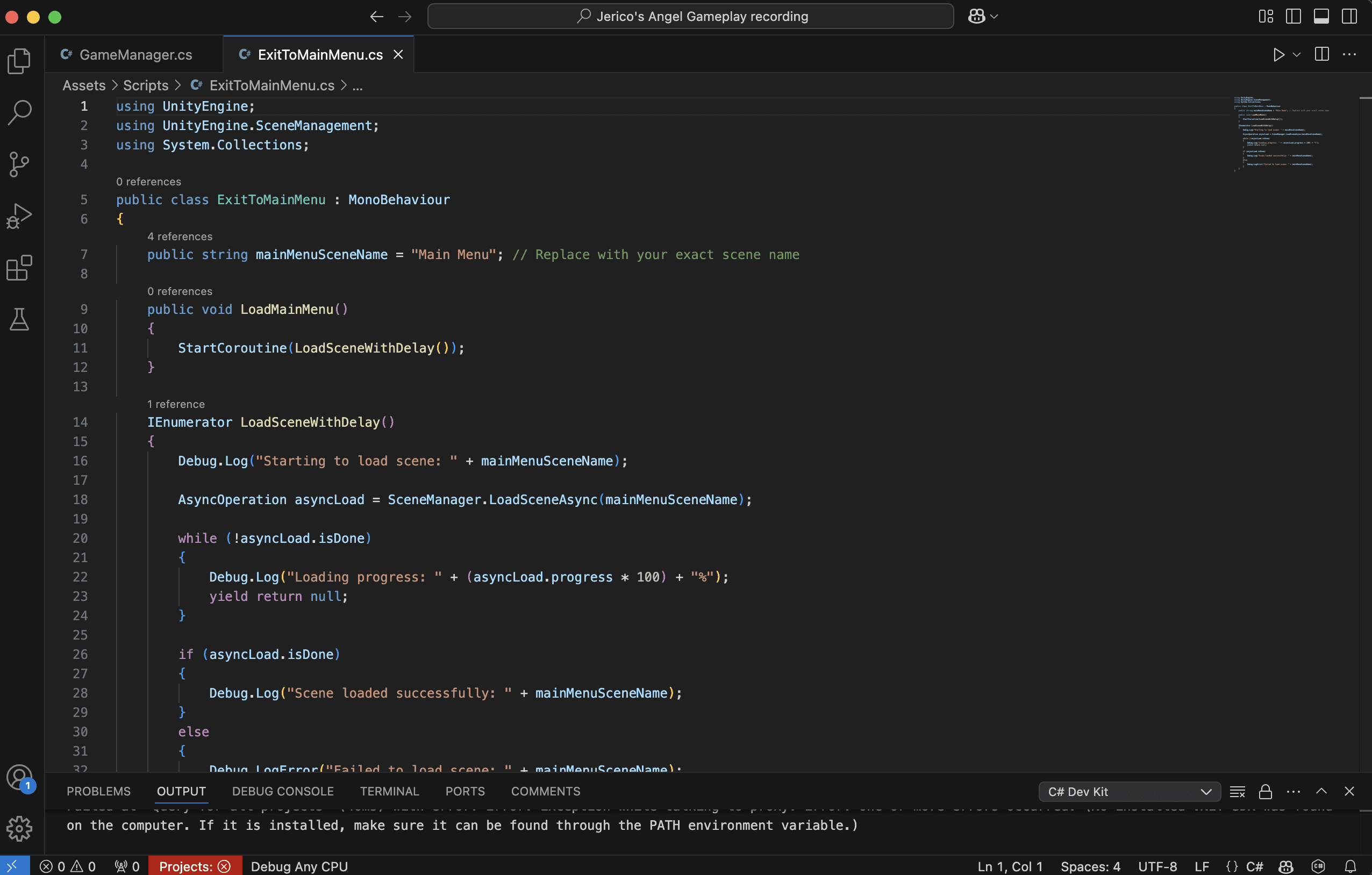This screenshot has width=1372, height=875.
Task: Toggle bottom panel visibility
Action: (x=1321, y=17)
